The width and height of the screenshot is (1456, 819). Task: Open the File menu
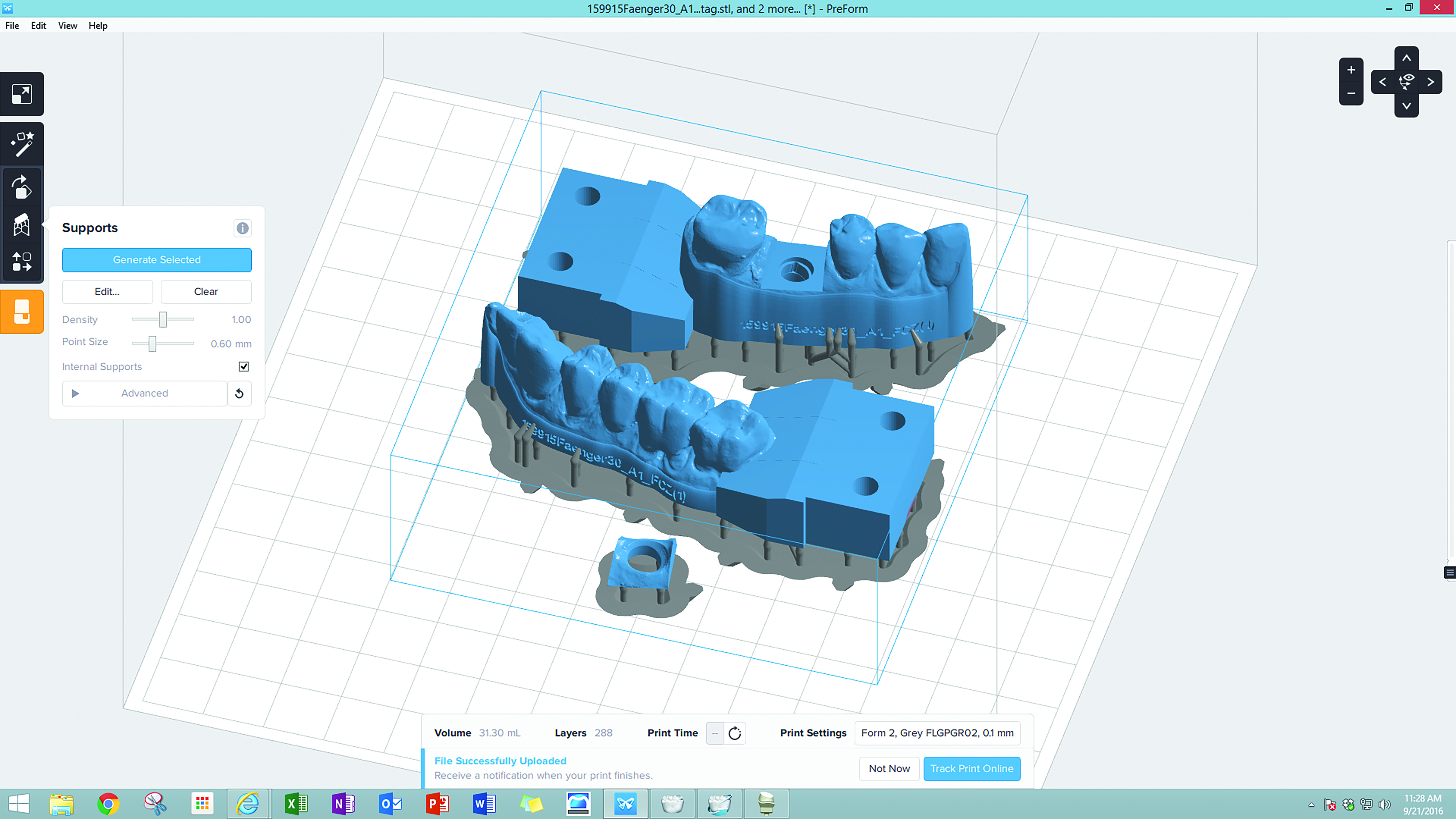[x=12, y=25]
